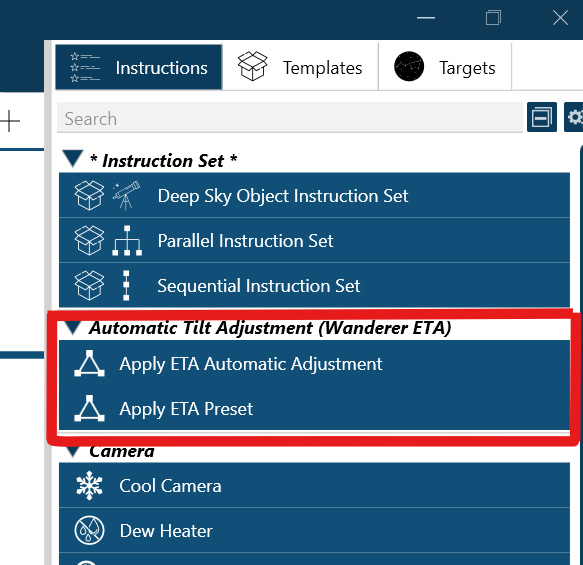Open the gear settings beside search

(x=574, y=117)
